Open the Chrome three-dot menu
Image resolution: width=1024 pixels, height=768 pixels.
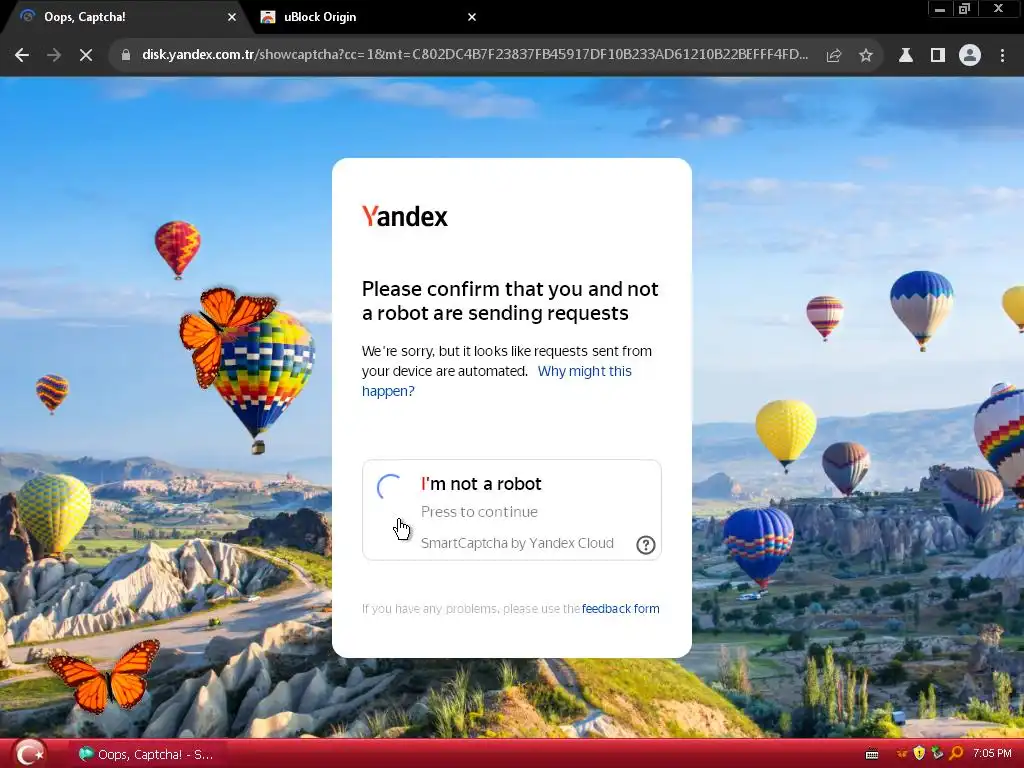click(1002, 56)
